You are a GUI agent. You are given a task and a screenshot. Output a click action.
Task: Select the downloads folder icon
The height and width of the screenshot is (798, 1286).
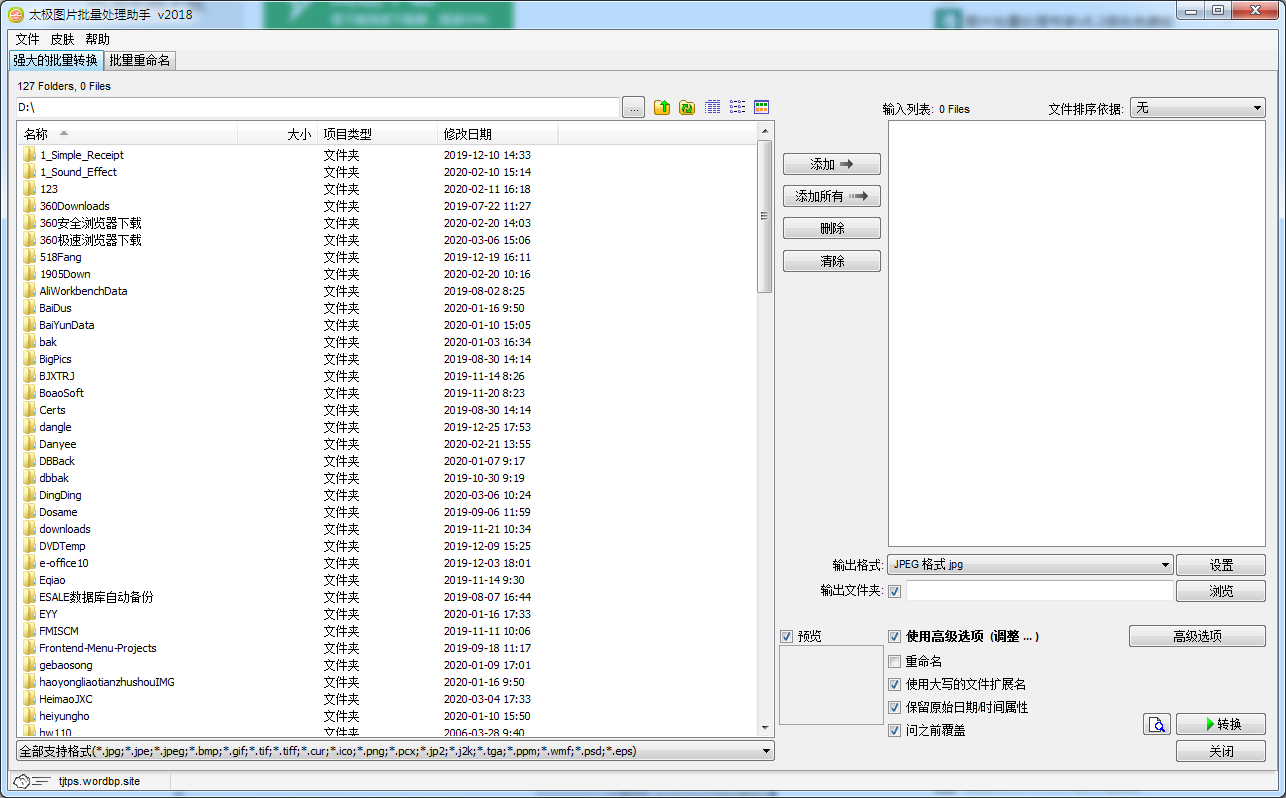click(x=30, y=529)
